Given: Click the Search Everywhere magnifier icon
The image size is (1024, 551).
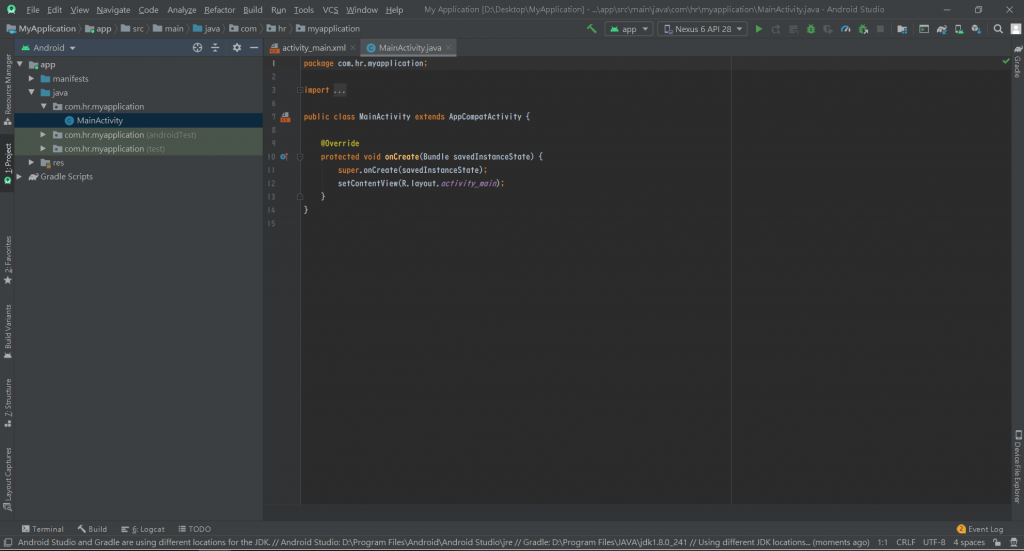Looking at the screenshot, I should pyautogui.click(x=998, y=29).
